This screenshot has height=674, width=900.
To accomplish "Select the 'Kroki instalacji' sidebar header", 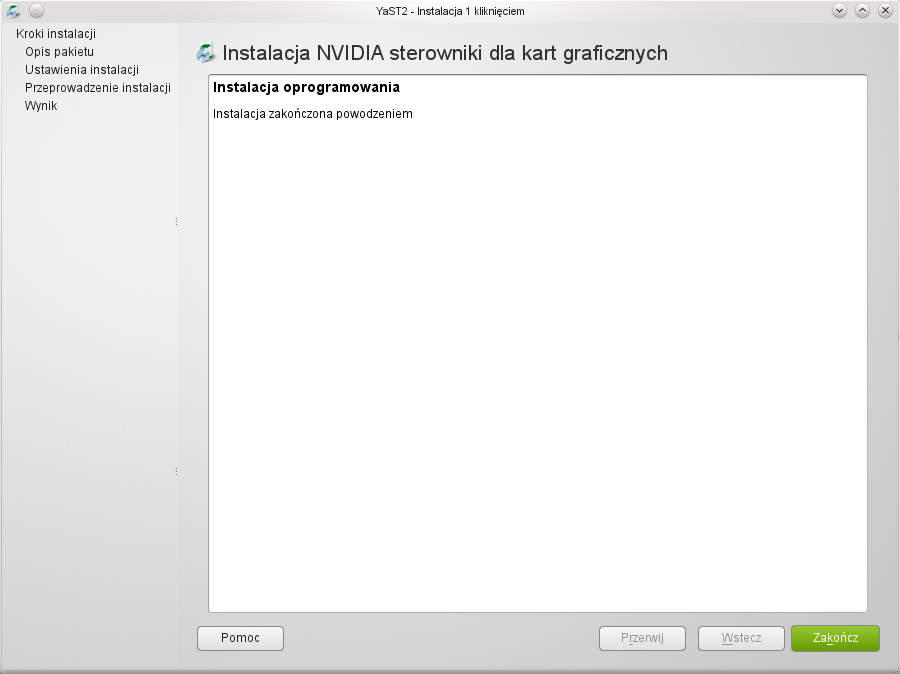I will (x=56, y=34).
